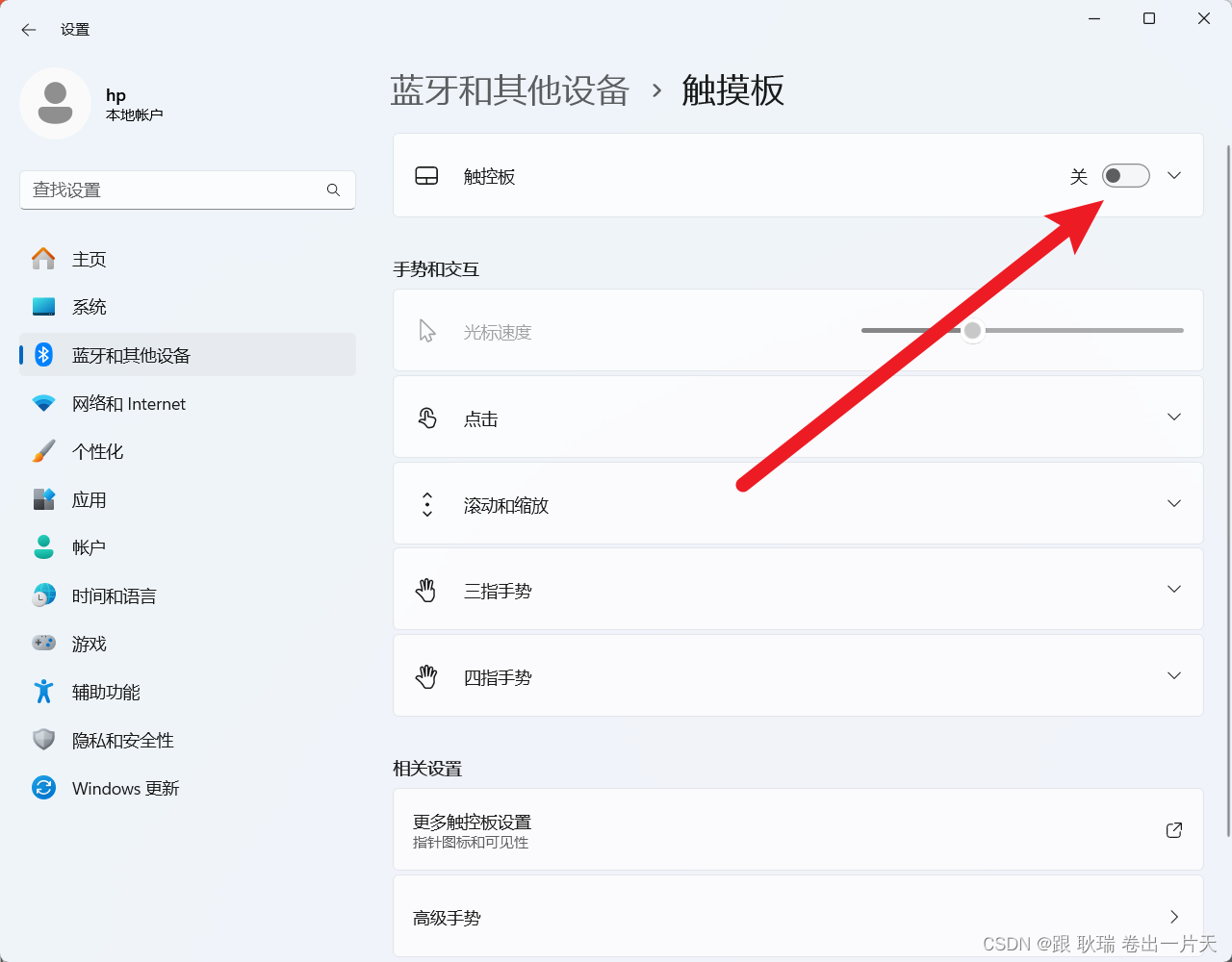Viewport: 1232px width, 962px height.
Task: Click the 系统 monitor icon
Action: tap(43, 307)
